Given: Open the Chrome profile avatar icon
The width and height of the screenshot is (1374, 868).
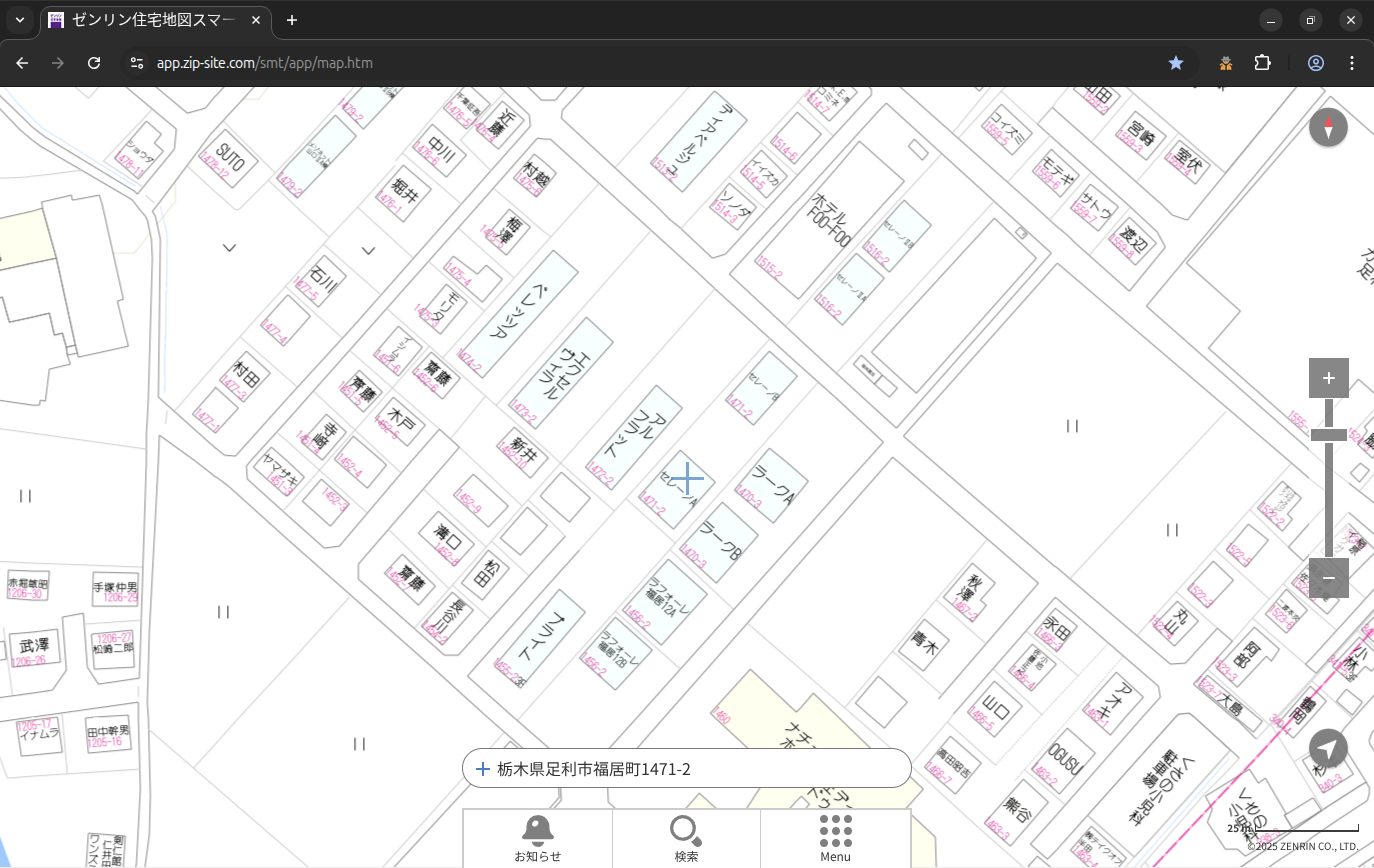Looking at the screenshot, I should (1316, 63).
